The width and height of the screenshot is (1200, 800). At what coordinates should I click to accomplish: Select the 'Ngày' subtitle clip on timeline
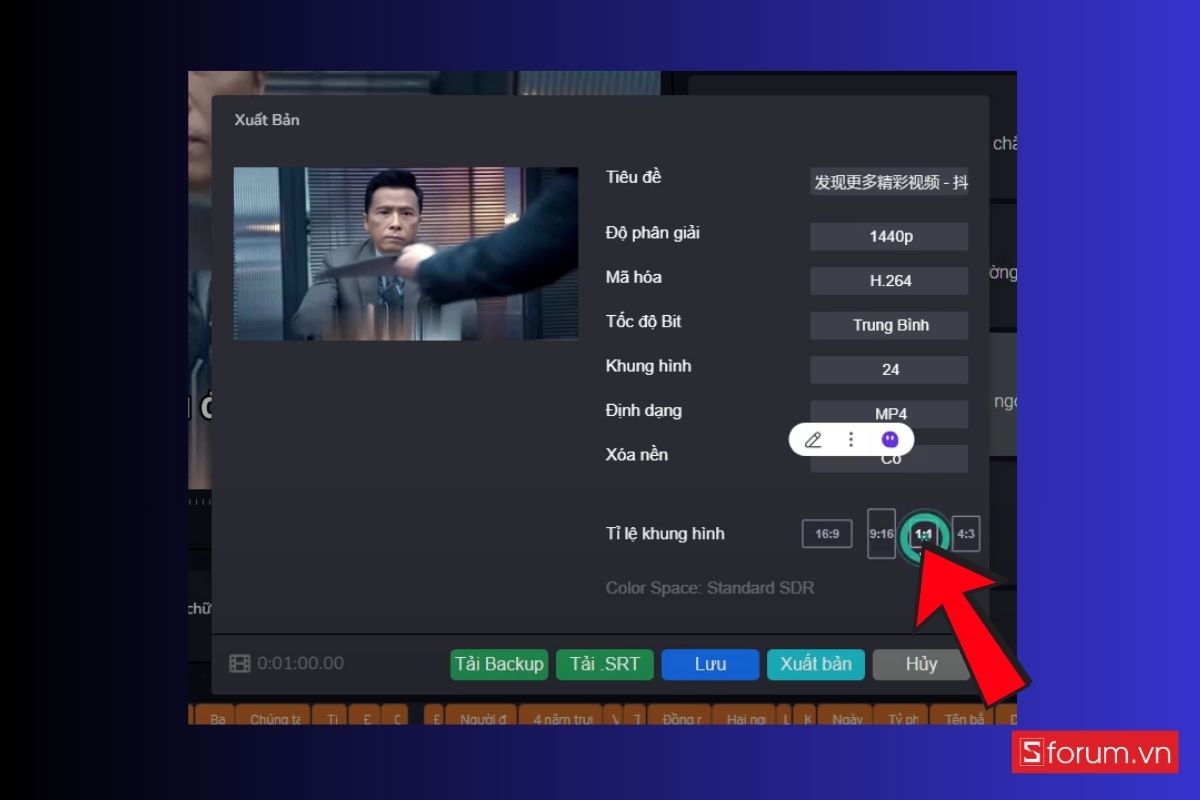(846, 716)
